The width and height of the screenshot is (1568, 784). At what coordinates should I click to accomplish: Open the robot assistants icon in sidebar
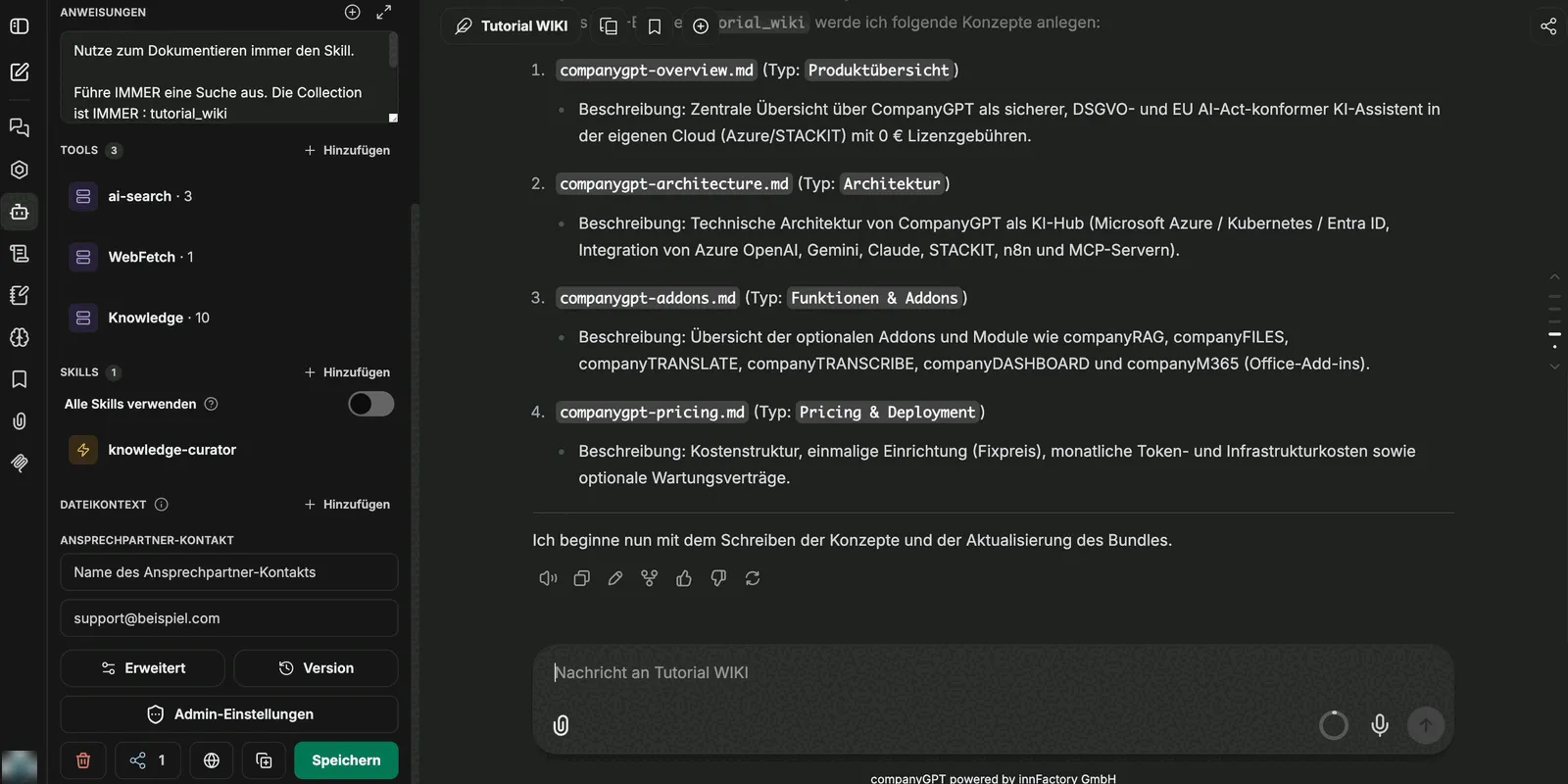(19, 212)
